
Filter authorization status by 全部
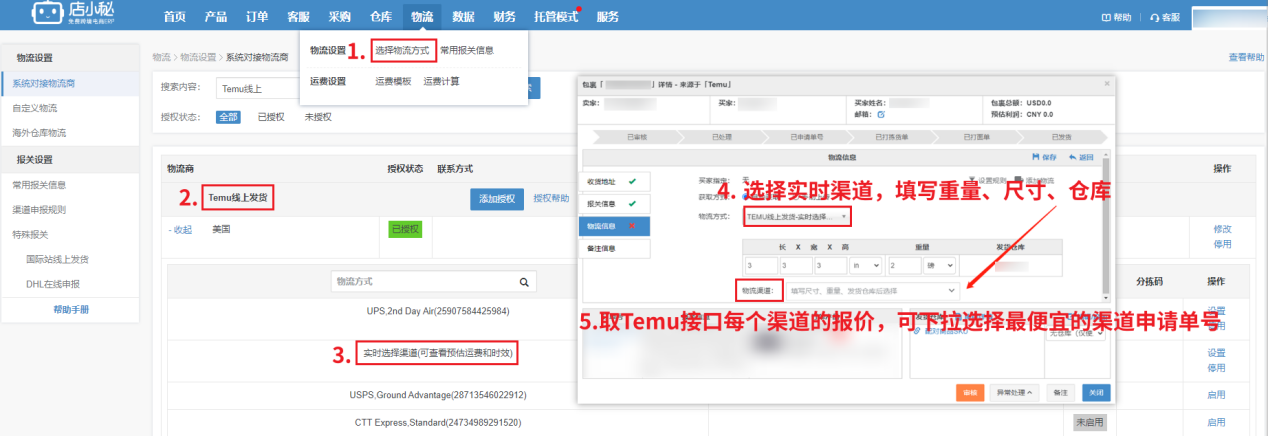[228, 117]
